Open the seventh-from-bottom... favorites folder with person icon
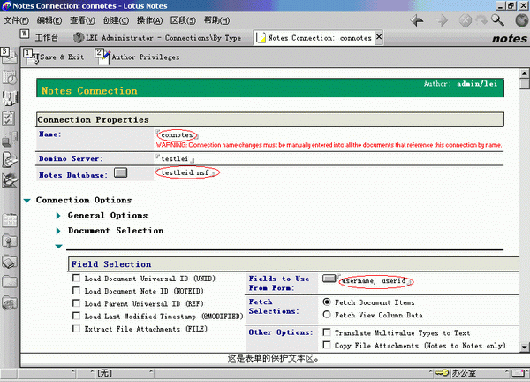530x382 pixels. click(x=9, y=241)
